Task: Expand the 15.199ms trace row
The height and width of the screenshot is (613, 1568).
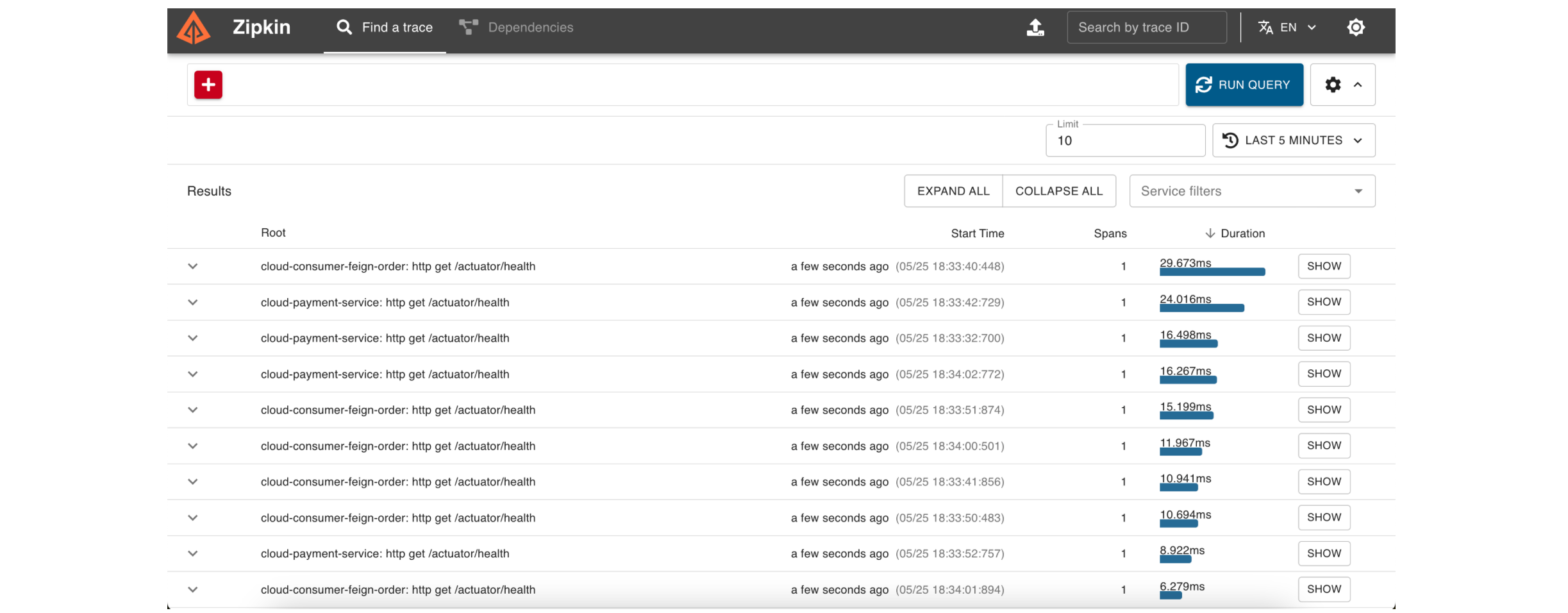Action: pos(193,410)
